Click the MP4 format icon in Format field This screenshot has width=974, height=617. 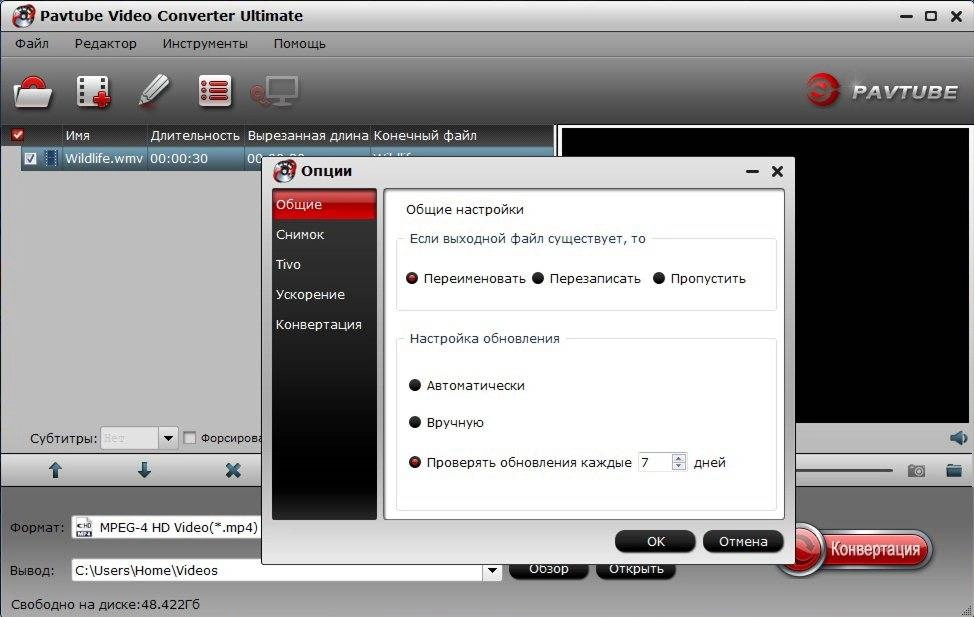(x=84, y=528)
